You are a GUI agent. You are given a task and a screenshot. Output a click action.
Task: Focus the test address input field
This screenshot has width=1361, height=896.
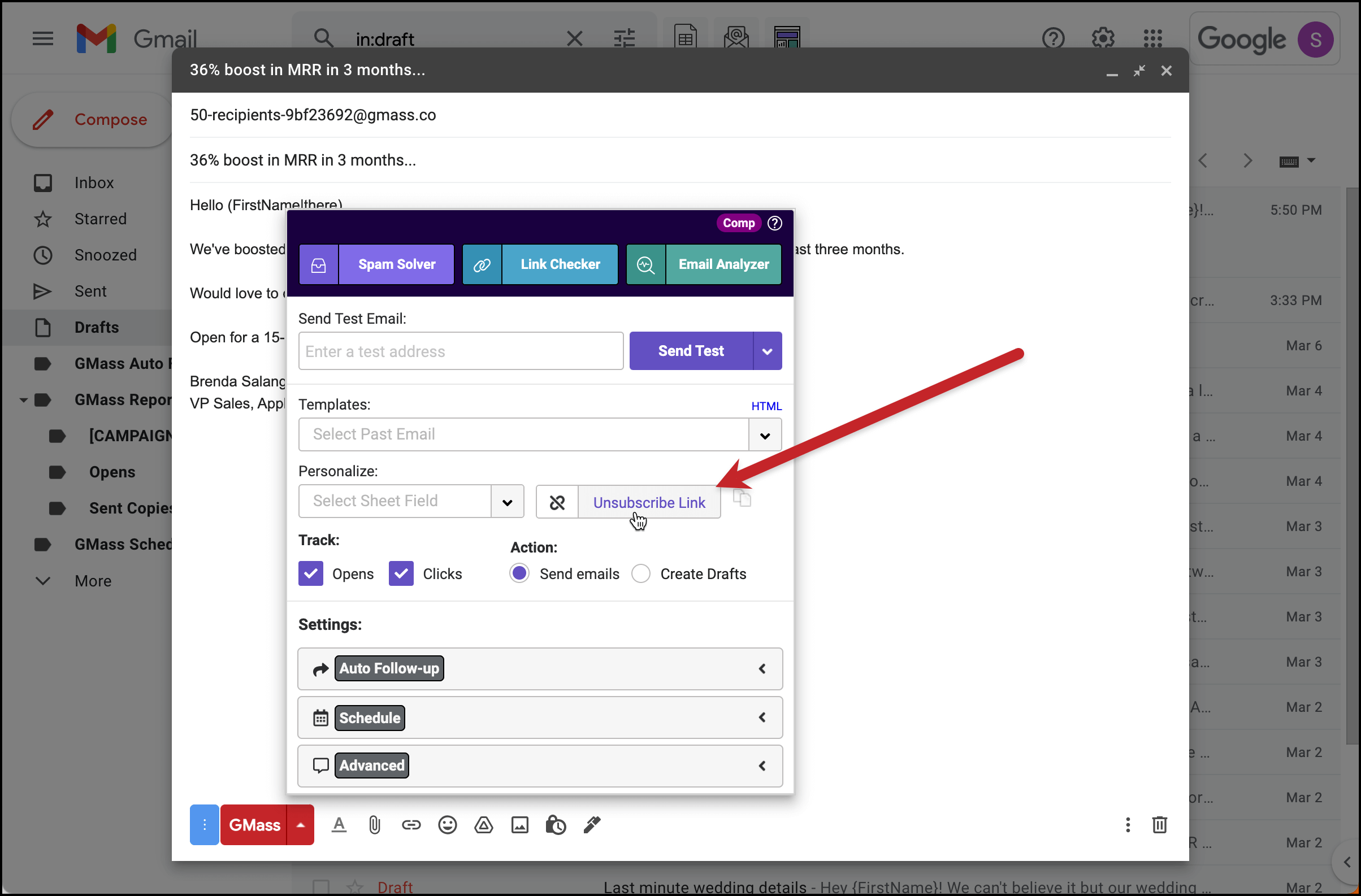[x=461, y=351]
